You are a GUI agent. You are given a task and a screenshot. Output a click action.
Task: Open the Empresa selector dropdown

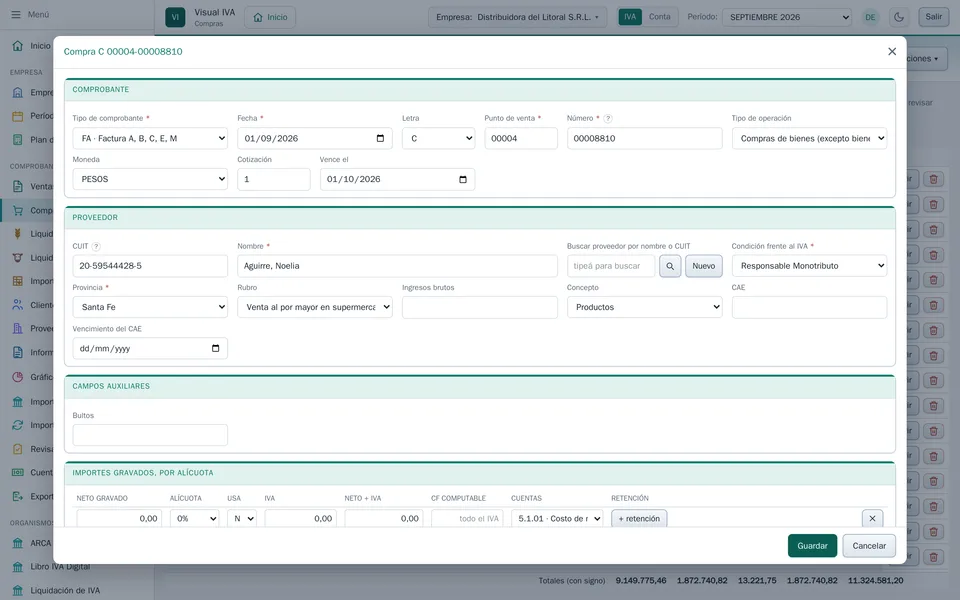point(517,17)
